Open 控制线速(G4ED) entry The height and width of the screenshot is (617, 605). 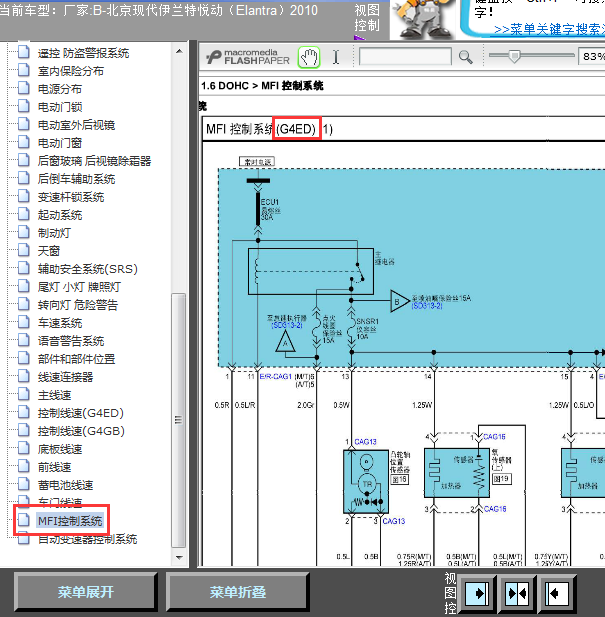tap(81, 413)
